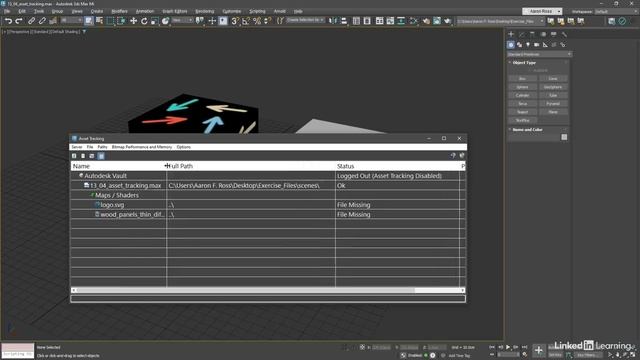Toggle the Spinner Snap button
The width and height of the screenshot is (640, 360).
[x=267, y=21]
